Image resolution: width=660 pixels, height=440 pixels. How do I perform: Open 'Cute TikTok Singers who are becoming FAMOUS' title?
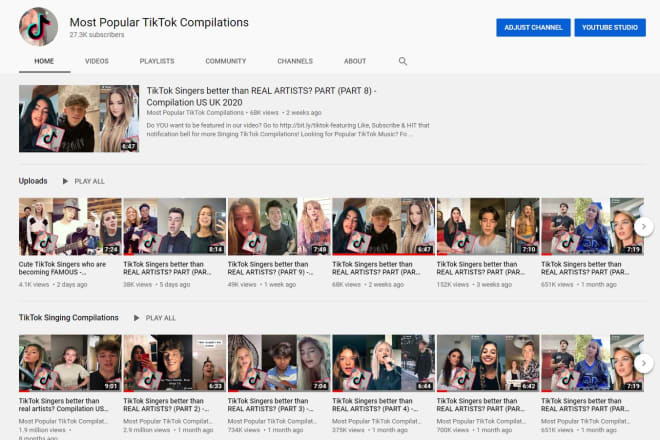tap(62, 268)
